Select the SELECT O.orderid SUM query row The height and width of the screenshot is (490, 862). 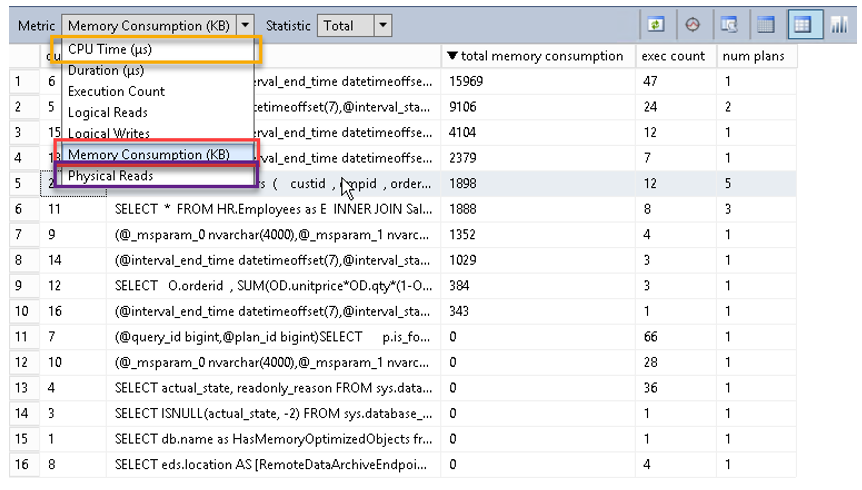272,284
